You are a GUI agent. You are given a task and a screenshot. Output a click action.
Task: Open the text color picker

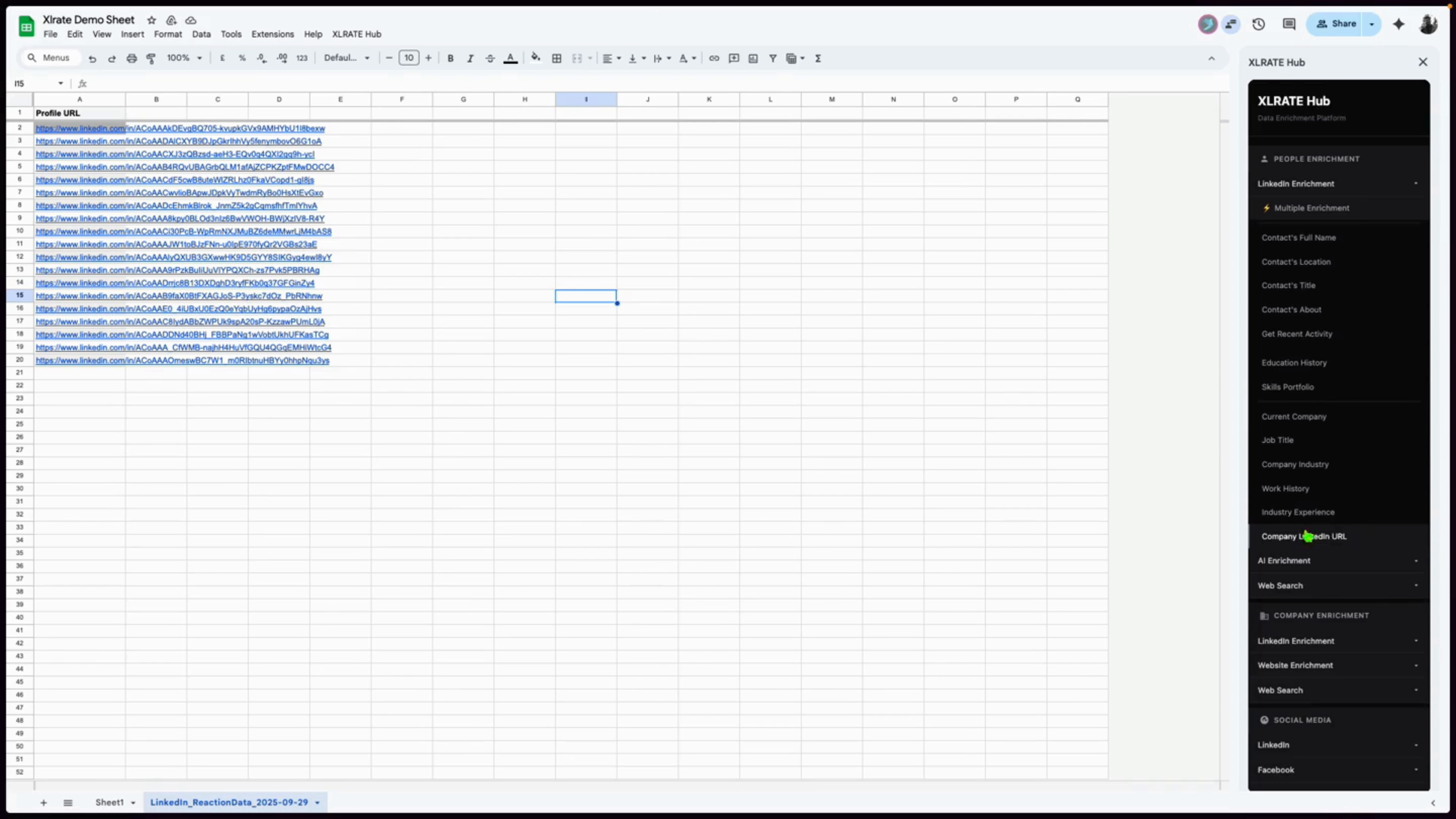pyautogui.click(x=510, y=58)
